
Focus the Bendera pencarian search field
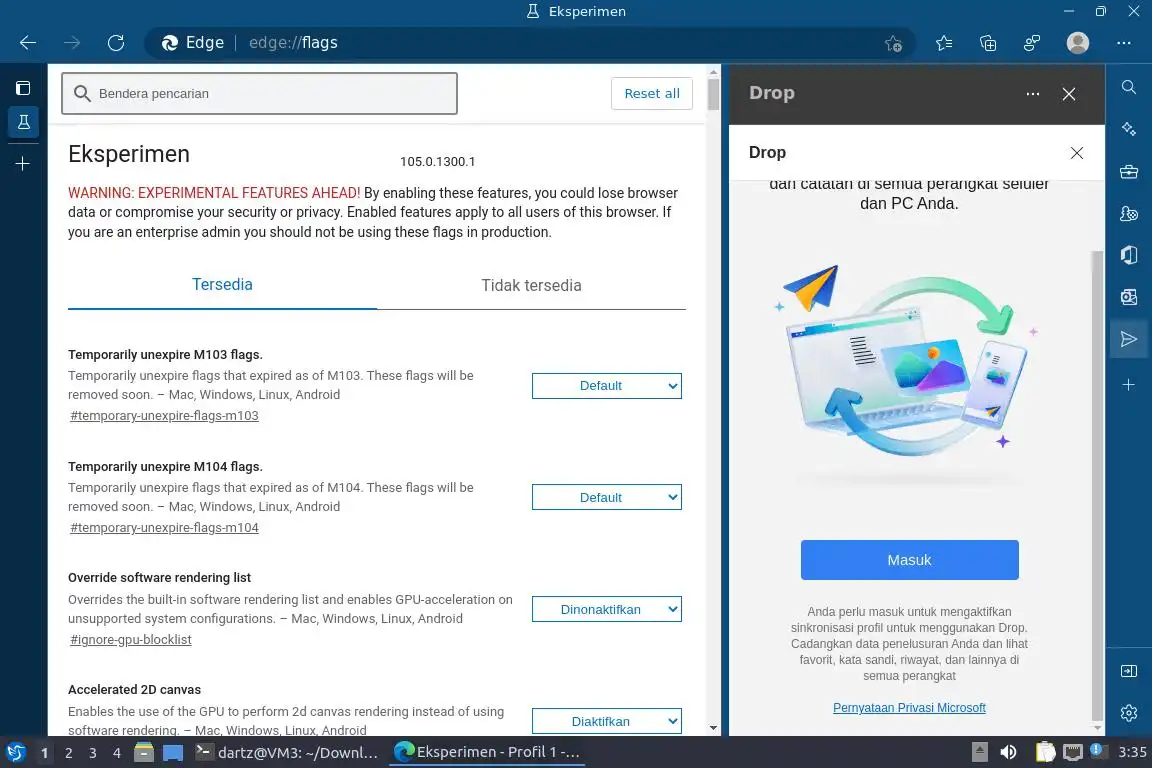click(259, 93)
